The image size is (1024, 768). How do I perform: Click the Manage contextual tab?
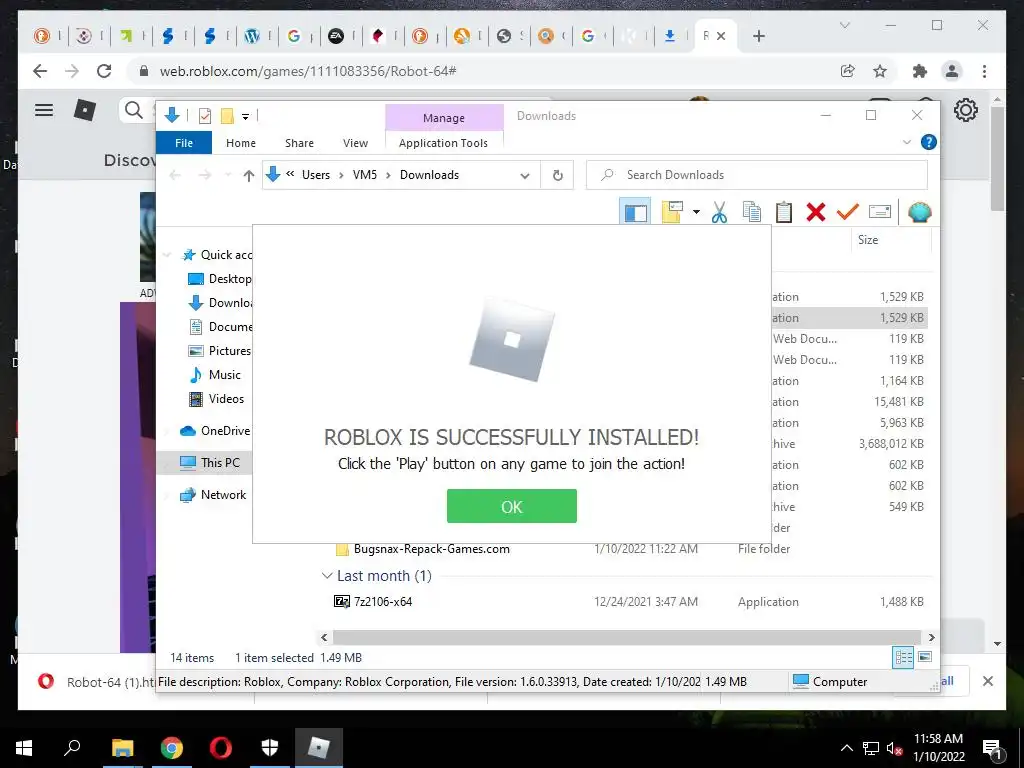(x=444, y=118)
